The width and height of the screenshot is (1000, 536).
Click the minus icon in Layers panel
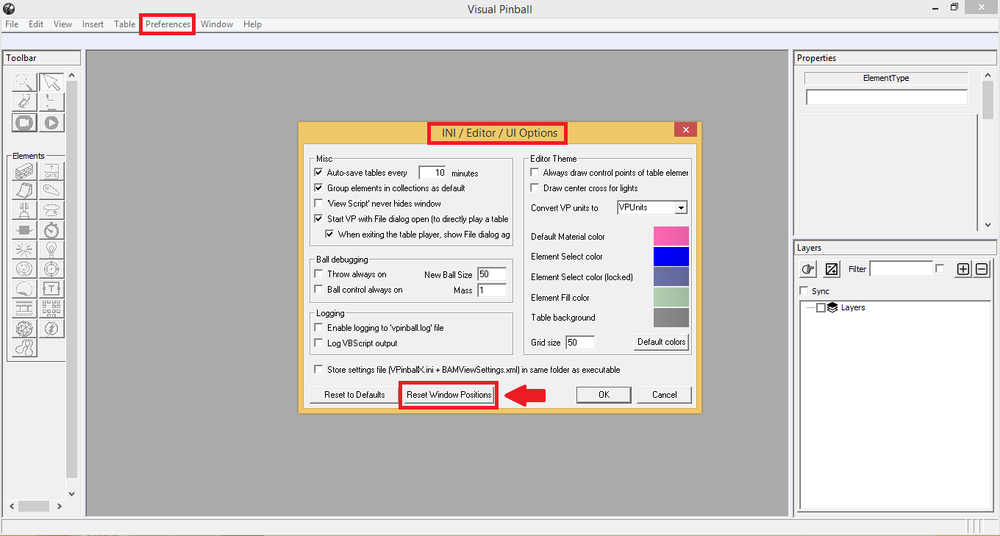pyautogui.click(x=982, y=269)
